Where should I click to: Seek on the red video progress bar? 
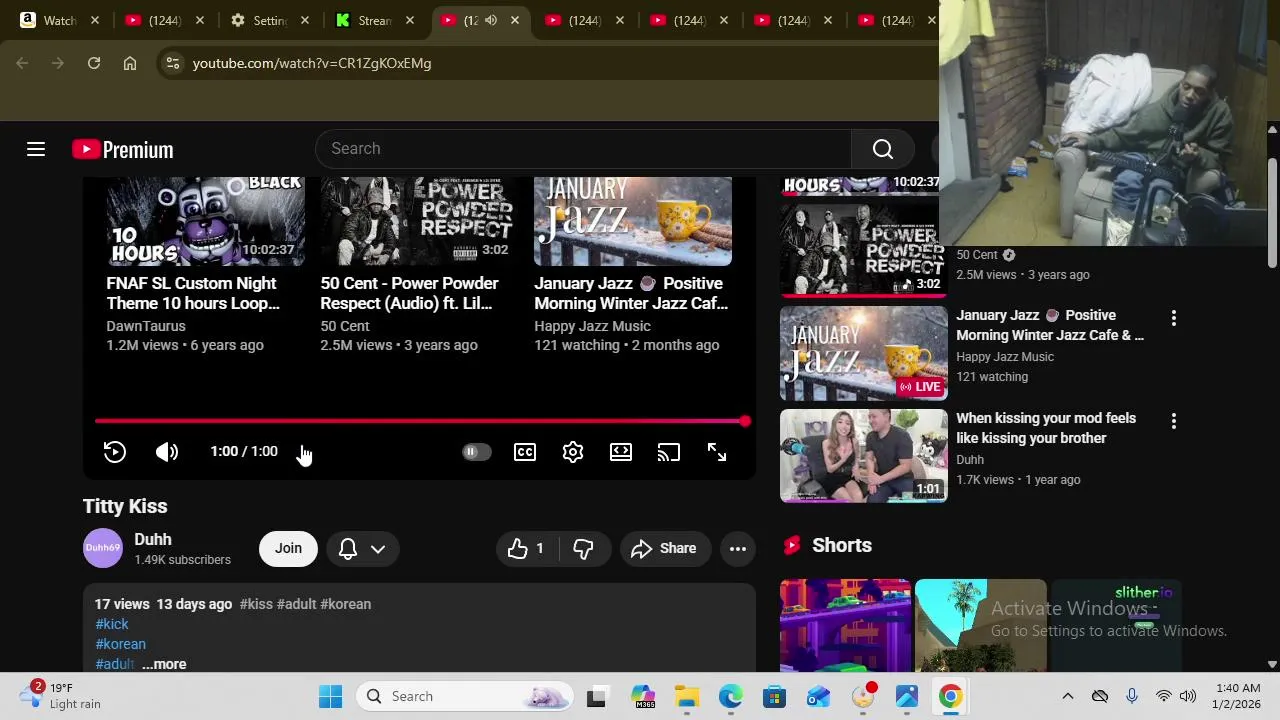click(x=420, y=421)
